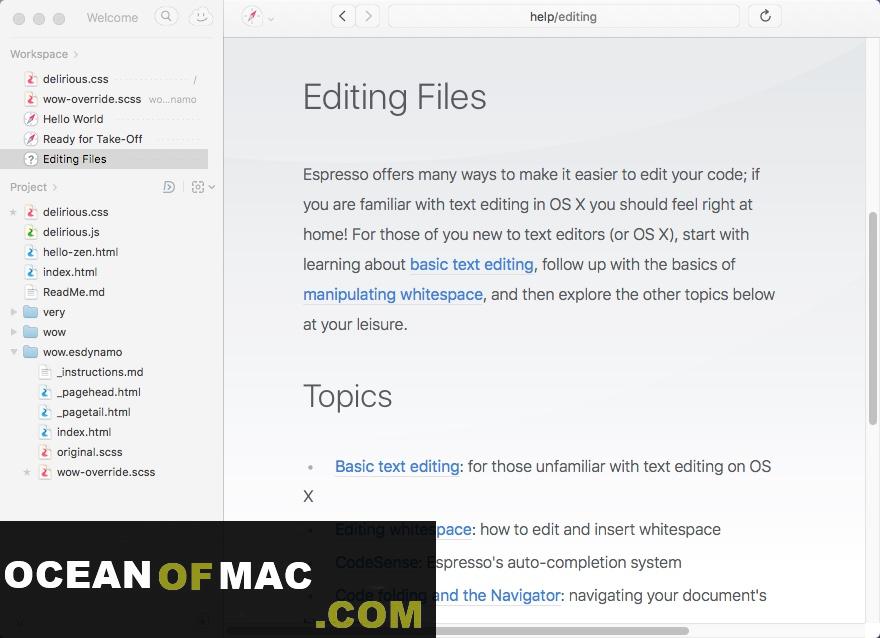Image resolution: width=880 pixels, height=638 pixels.
Task: Click the vertical scrollbar thumb
Action: click(x=873, y=318)
